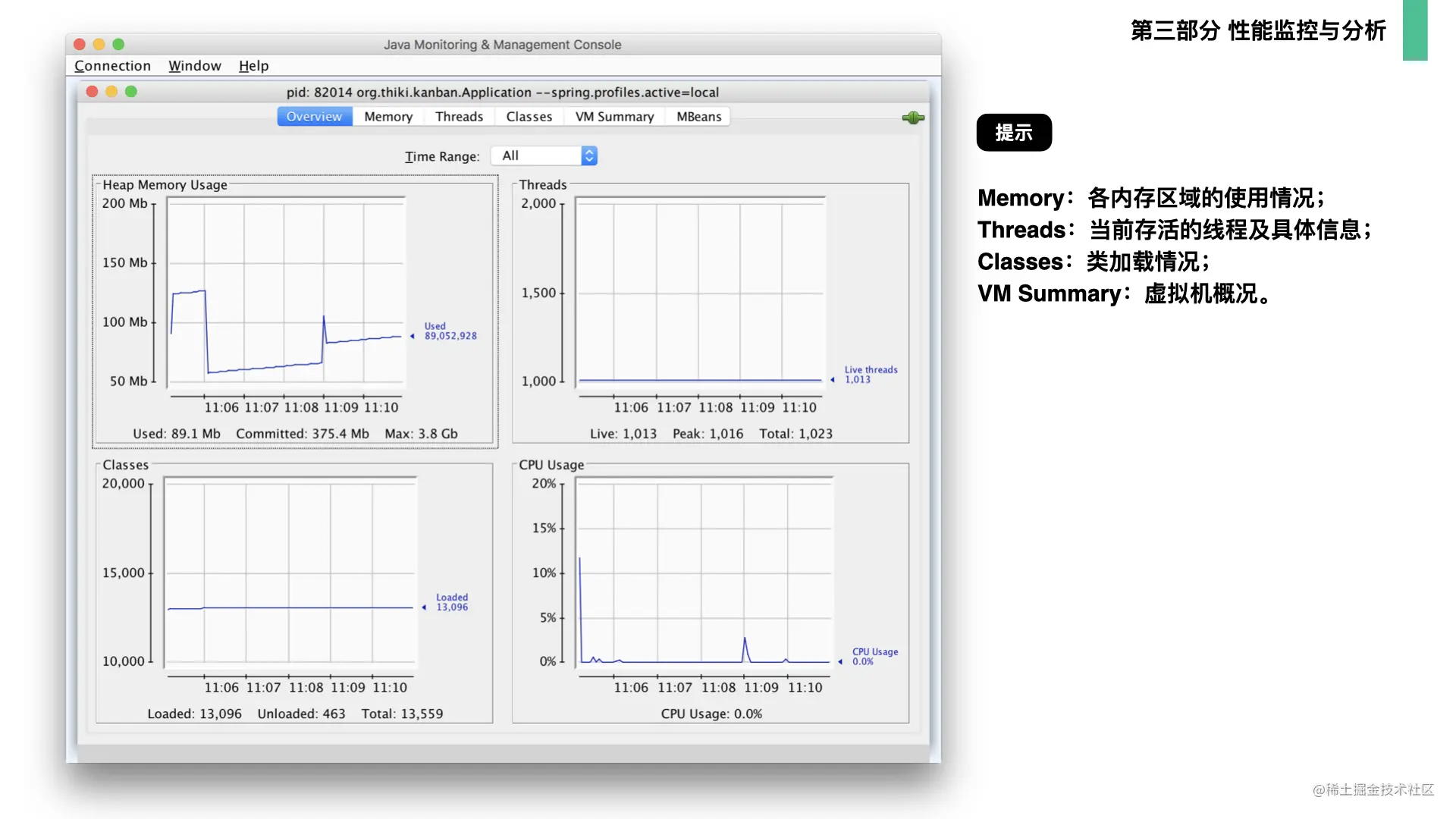Switch to the Memory tab

click(x=388, y=117)
